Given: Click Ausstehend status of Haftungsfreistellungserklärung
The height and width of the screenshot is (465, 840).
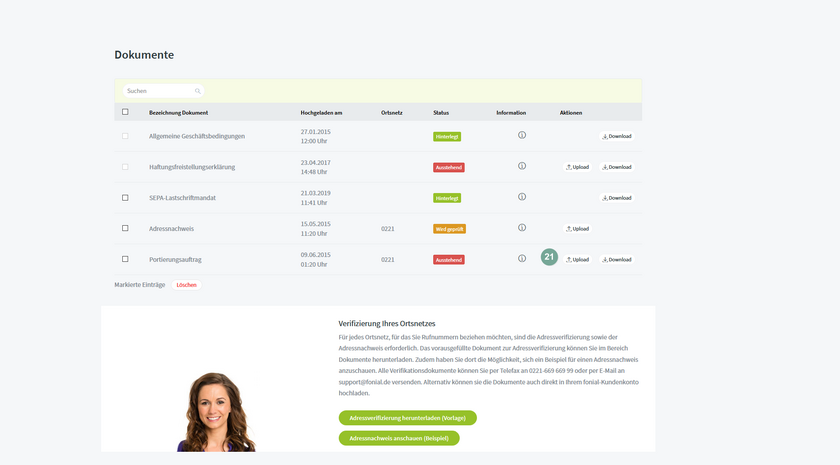Looking at the screenshot, I should pyautogui.click(x=449, y=167).
